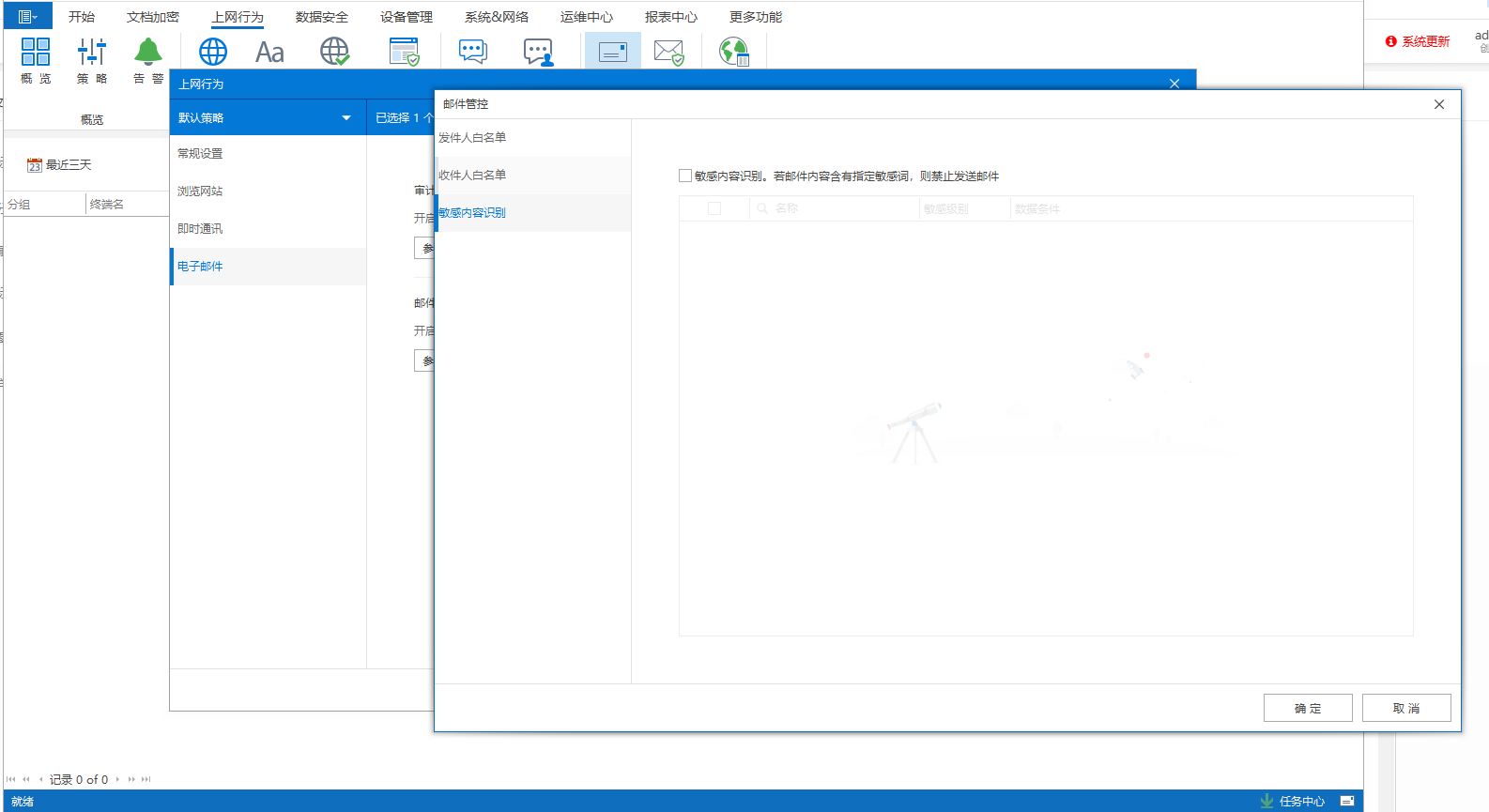Image resolution: width=1489 pixels, height=812 pixels.
Task: Open the 开始 ribbon tab
Action: (x=82, y=17)
